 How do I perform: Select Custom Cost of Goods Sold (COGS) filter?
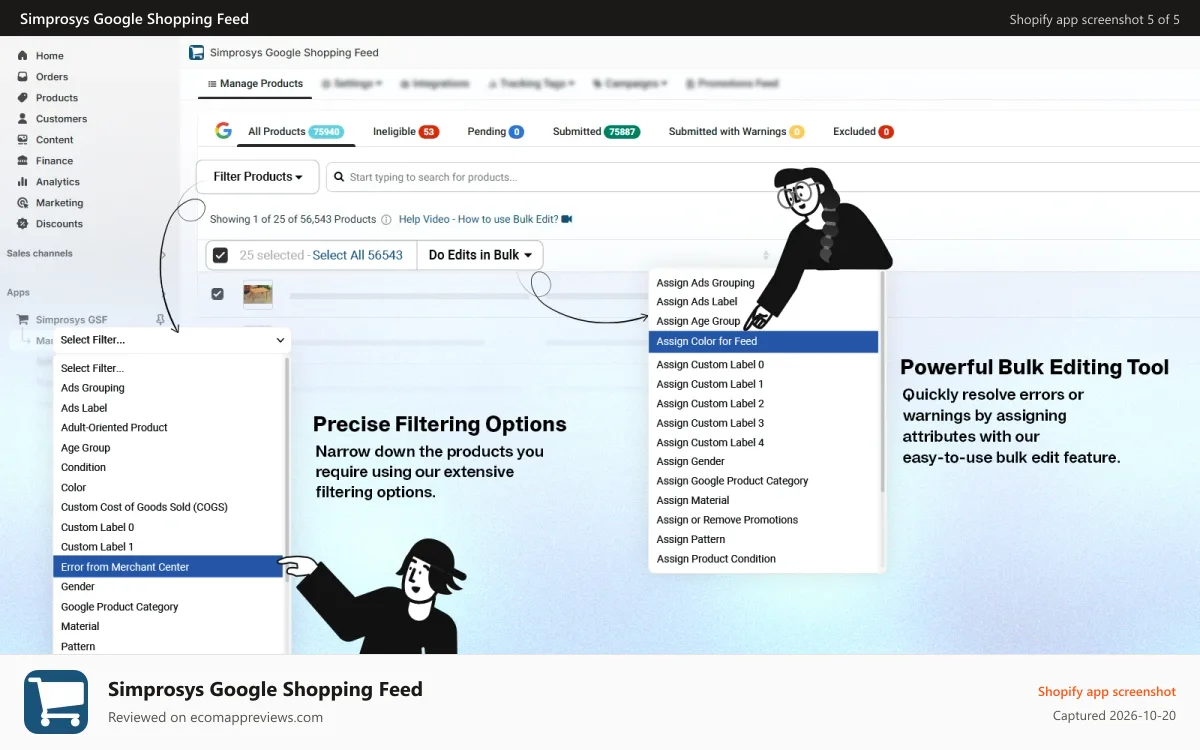[x=144, y=507]
